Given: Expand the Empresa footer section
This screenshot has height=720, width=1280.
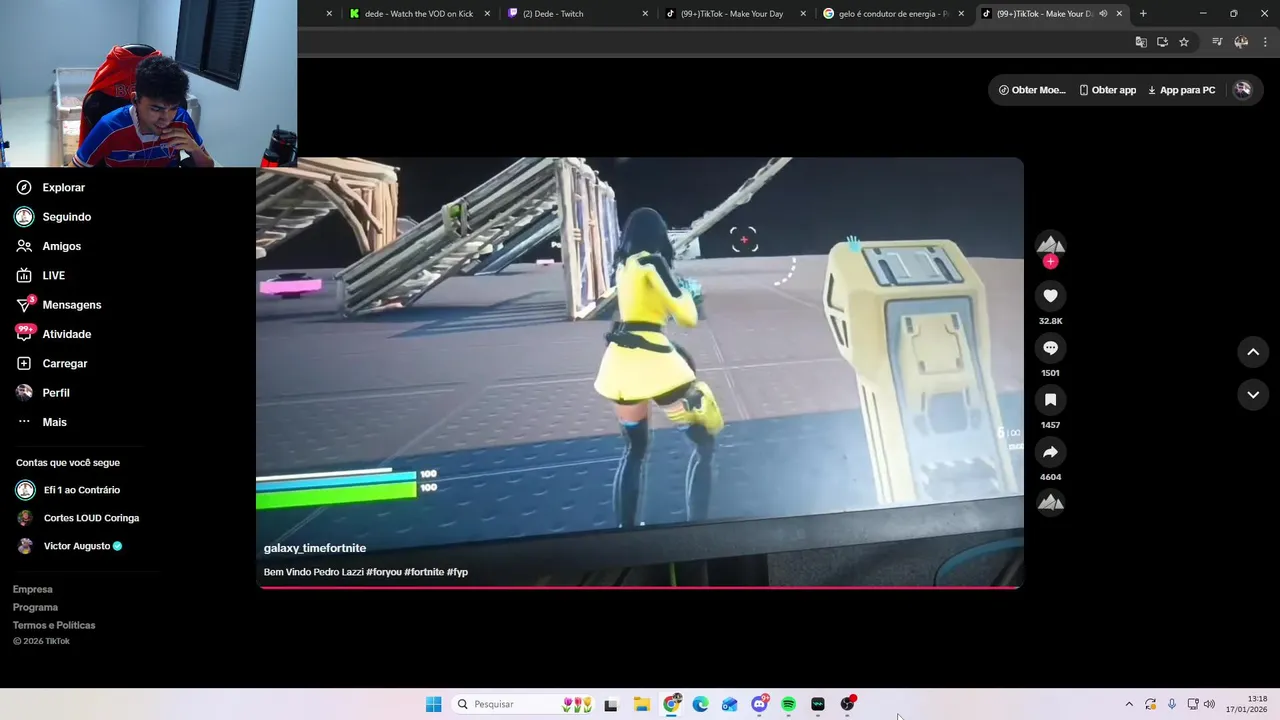Looking at the screenshot, I should tap(33, 589).
